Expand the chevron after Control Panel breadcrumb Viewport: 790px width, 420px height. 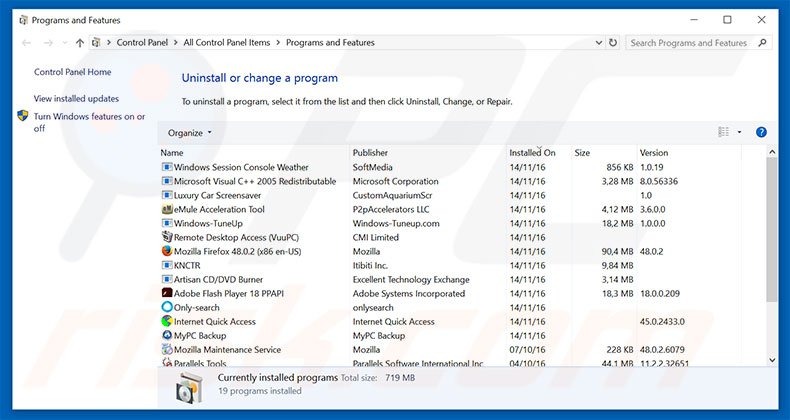176,43
